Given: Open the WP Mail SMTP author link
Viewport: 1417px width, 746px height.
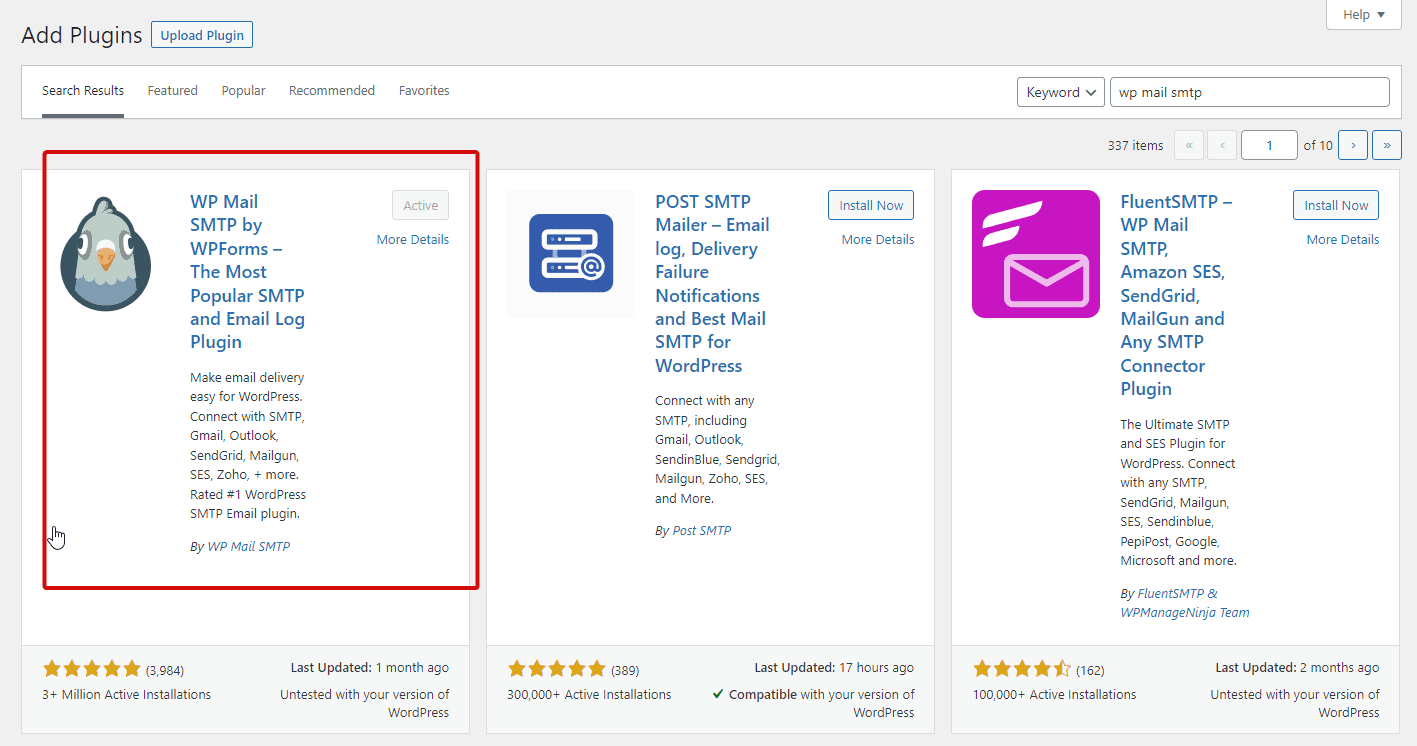Looking at the screenshot, I should pos(248,547).
